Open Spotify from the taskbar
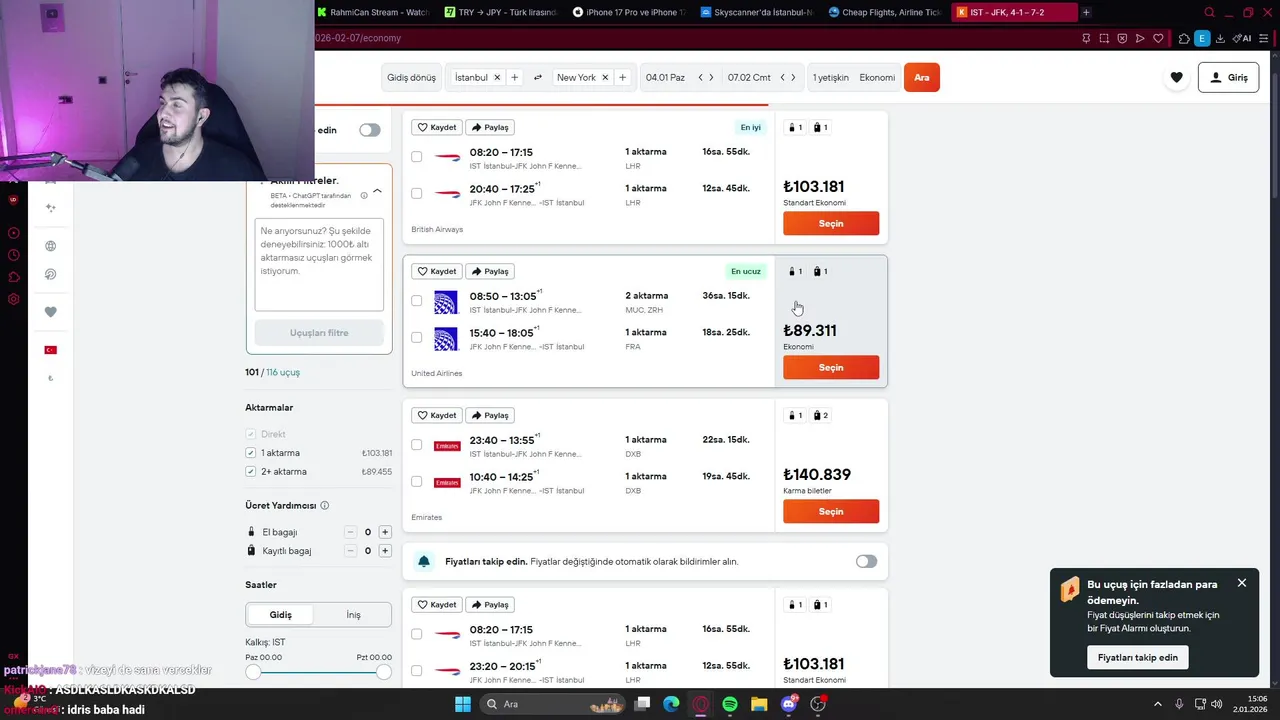The height and width of the screenshot is (720, 1280). coord(730,704)
